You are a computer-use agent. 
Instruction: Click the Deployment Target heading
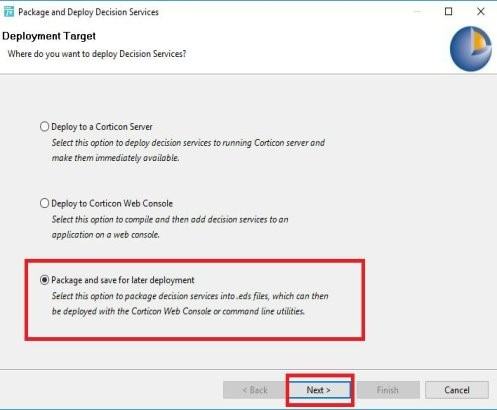click(x=49, y=36)
